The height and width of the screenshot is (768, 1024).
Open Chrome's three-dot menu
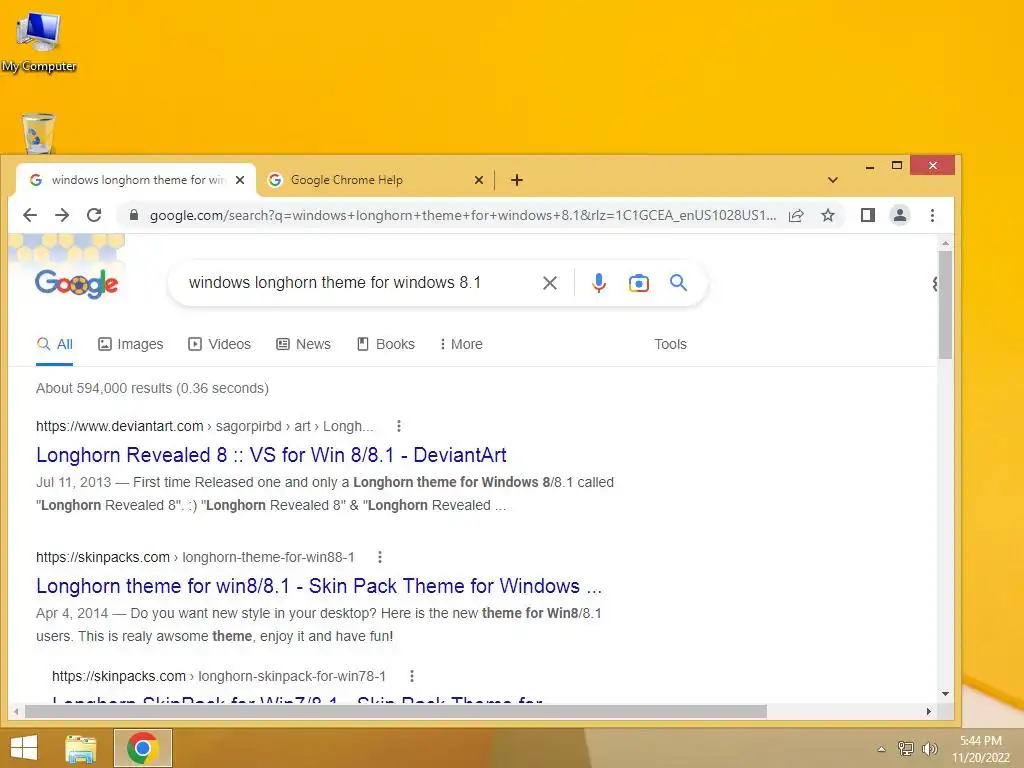(x=932, y=215)
